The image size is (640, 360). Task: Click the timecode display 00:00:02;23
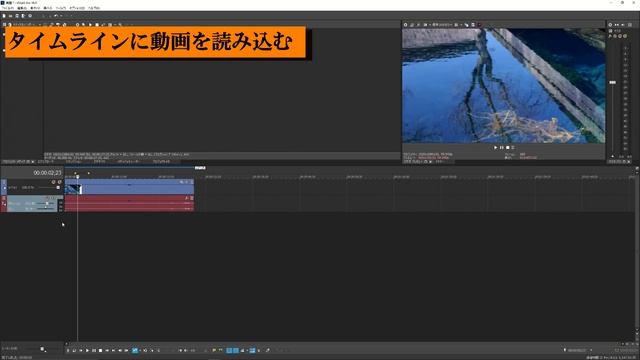click(x=47, y=173)
